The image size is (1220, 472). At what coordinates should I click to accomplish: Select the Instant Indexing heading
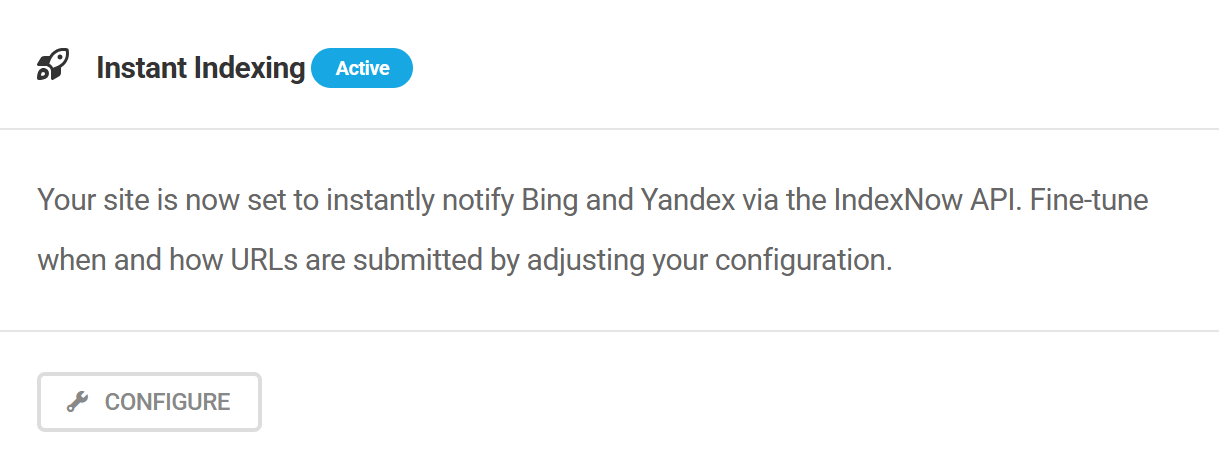200,68
